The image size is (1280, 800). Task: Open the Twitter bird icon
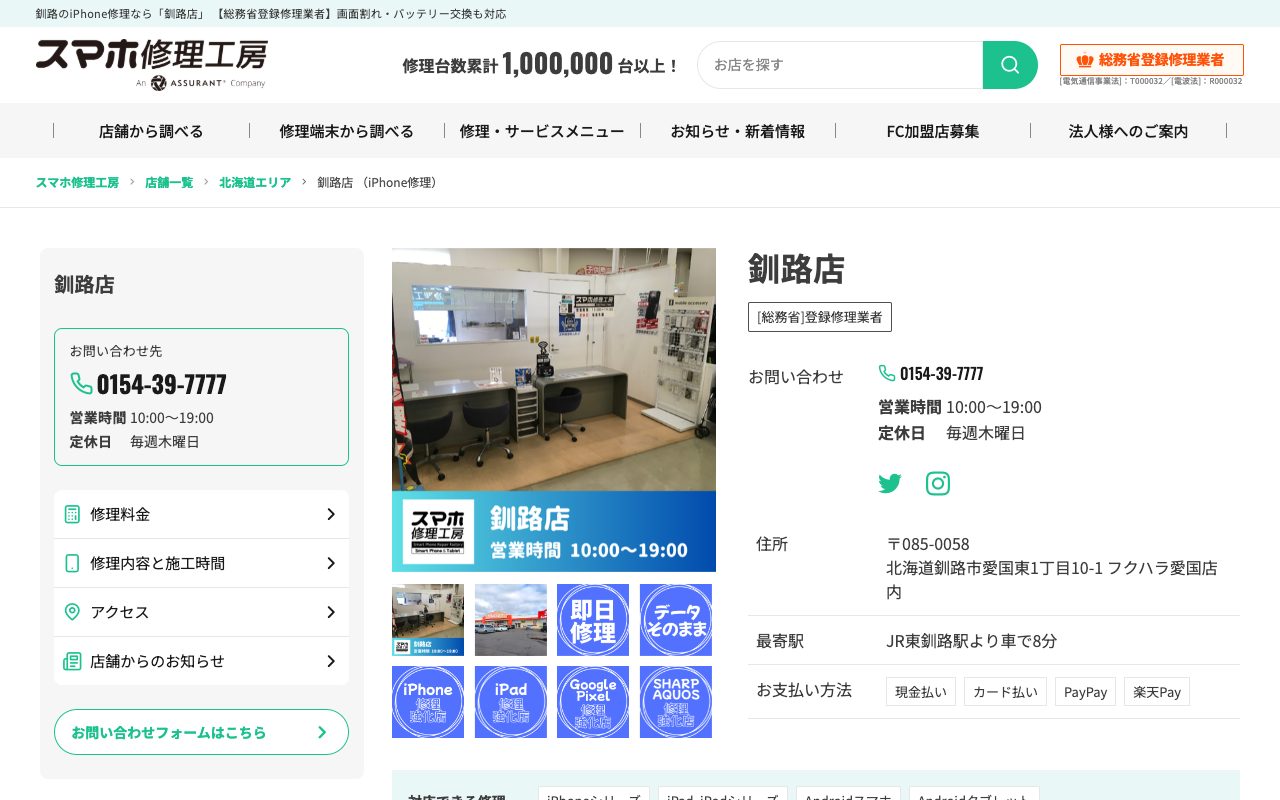pyautogui.click(x=890, y=484)
